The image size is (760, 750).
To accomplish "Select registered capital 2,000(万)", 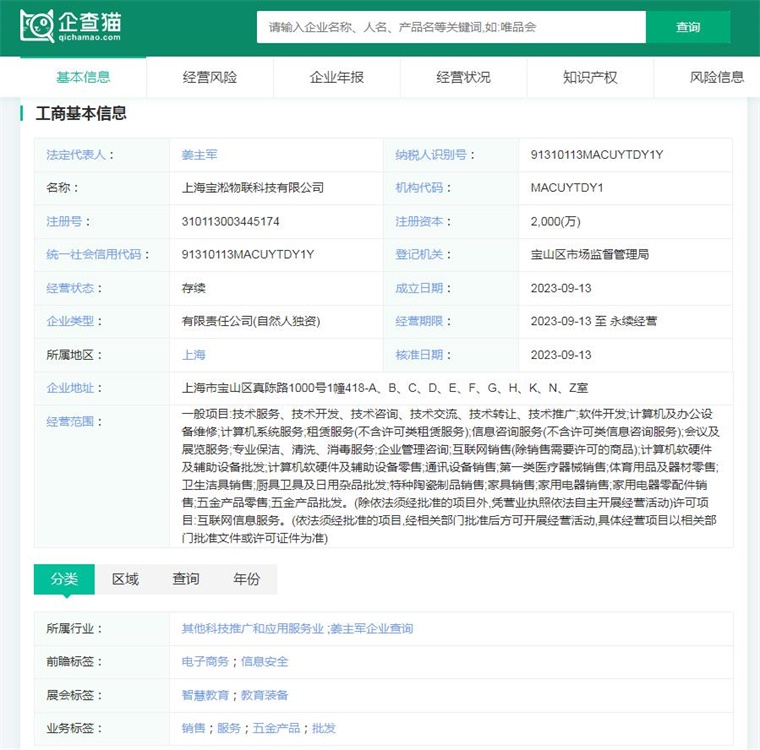I will click(x=555, y=222).
